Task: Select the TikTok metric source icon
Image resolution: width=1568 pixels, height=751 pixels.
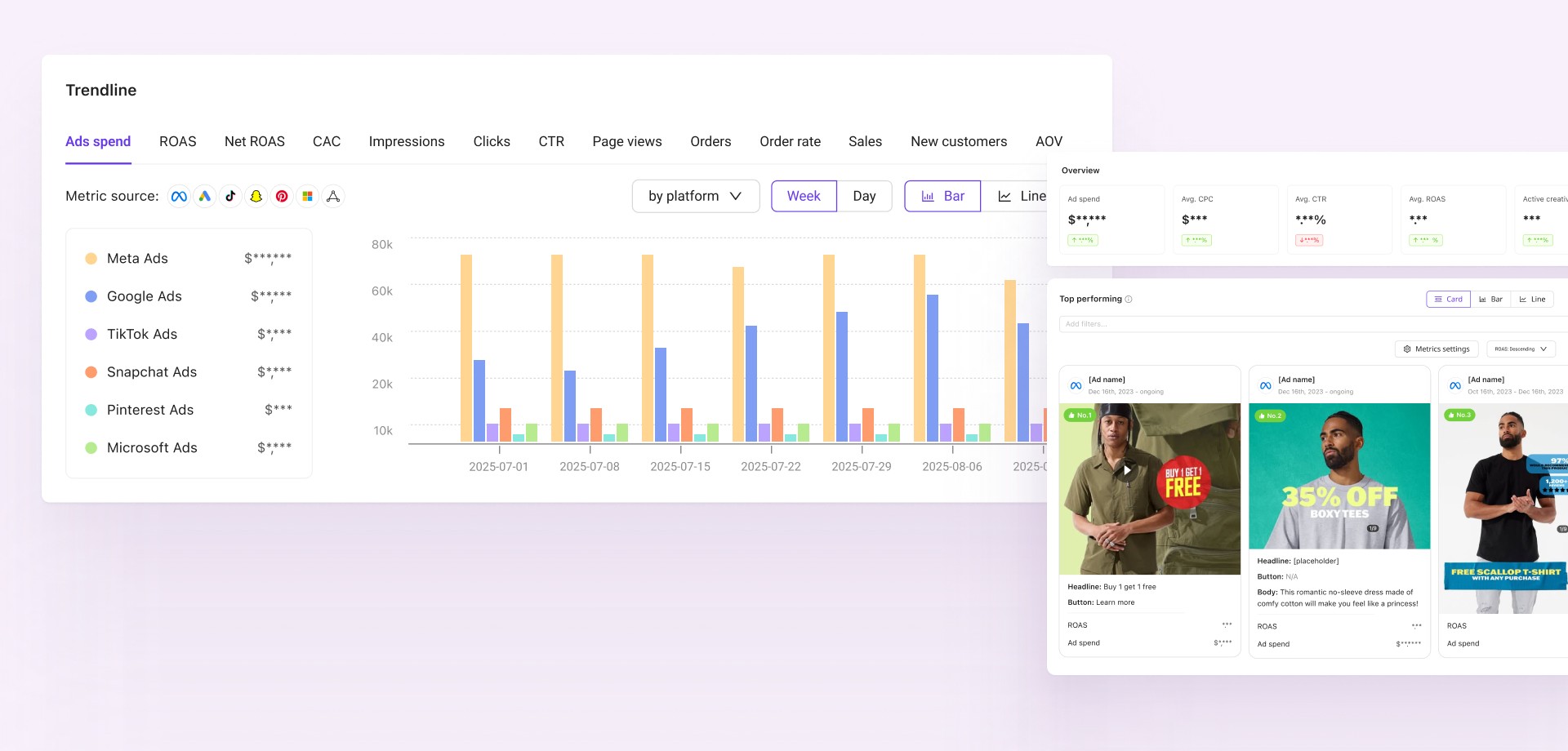Action: 230,196
